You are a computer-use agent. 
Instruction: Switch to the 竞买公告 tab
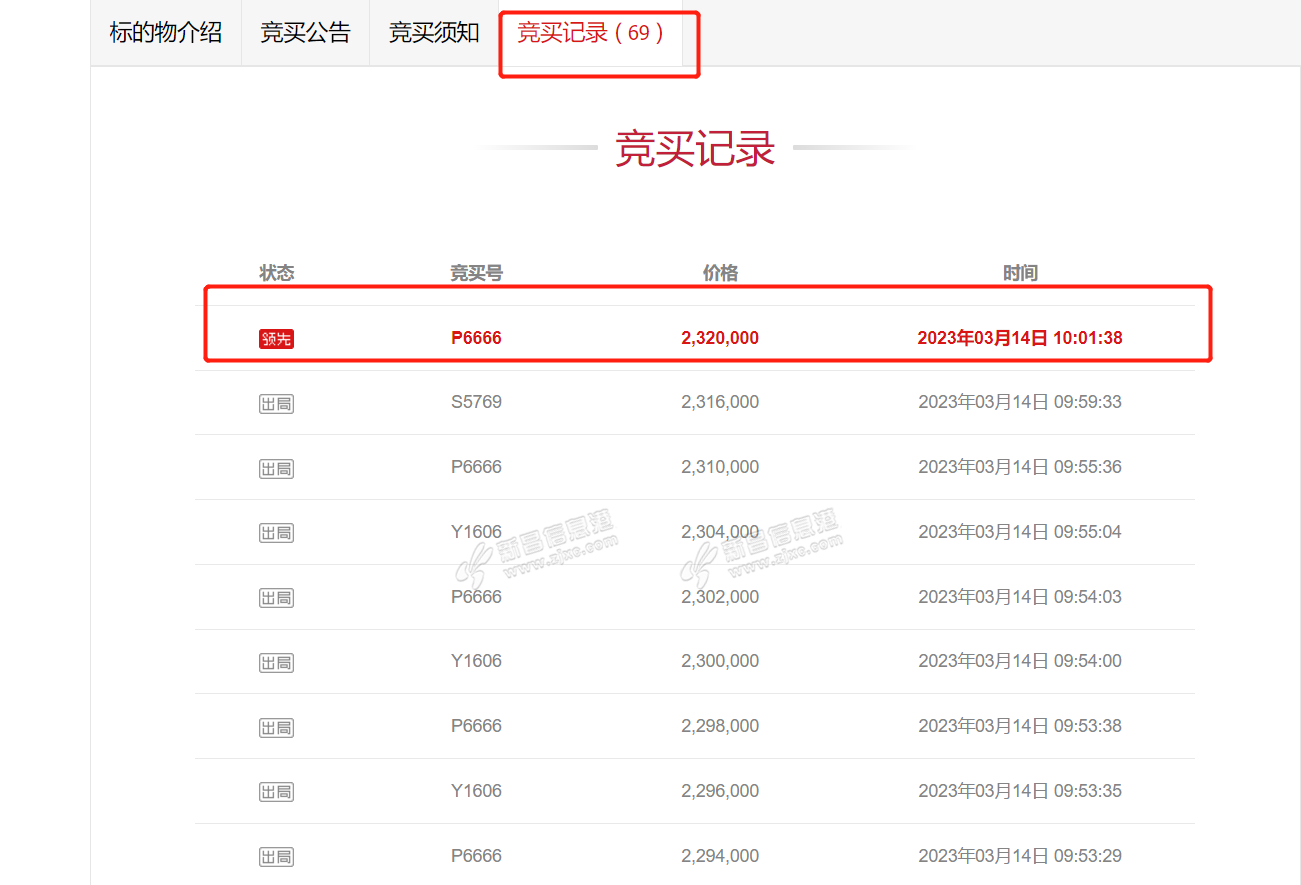tap(305, 32)
